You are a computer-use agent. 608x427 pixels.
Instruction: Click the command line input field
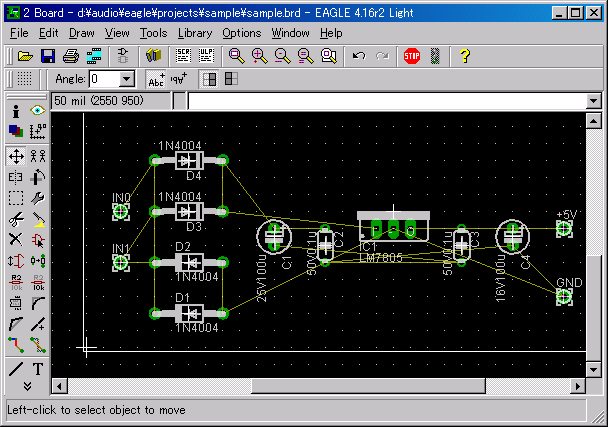(x=387, y=101)
